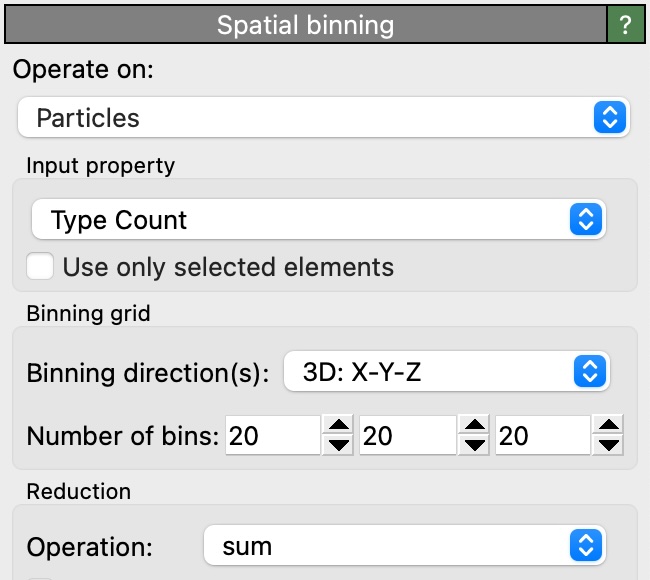Click the Type Count dropdown arrow icon
Image resolution: width=650 pixels, height=580 pixels.
pyautogui.click(x=586, y=220)
